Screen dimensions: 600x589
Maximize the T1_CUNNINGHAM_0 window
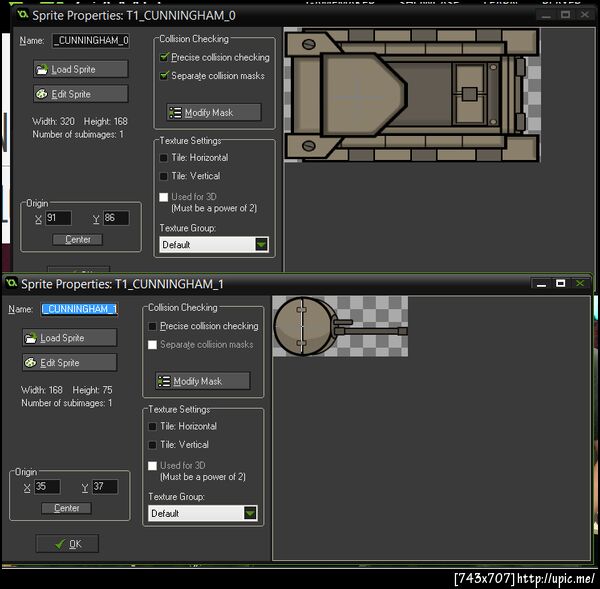(566, 15)
